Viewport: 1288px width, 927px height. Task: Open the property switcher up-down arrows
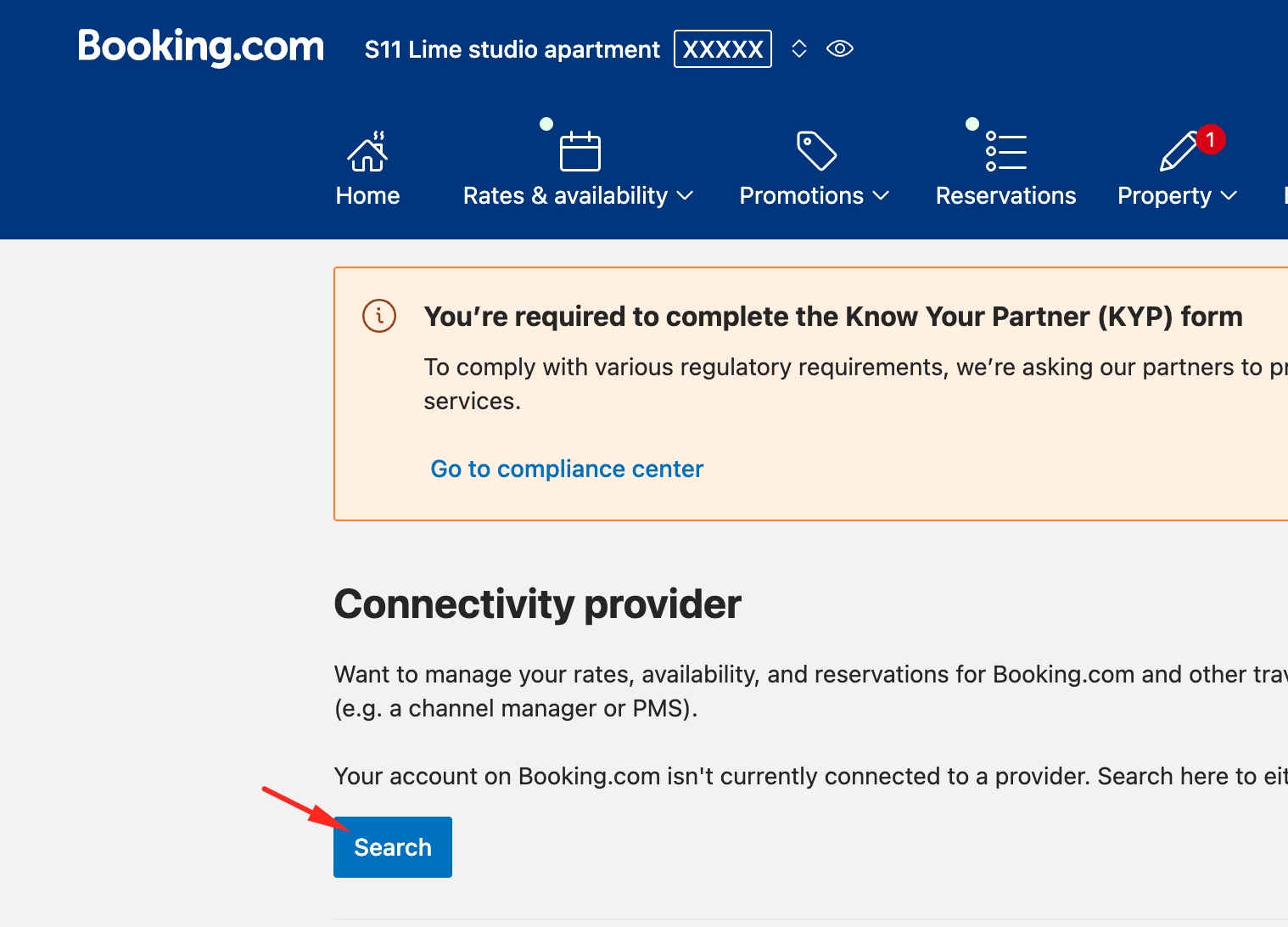(798, 48)
